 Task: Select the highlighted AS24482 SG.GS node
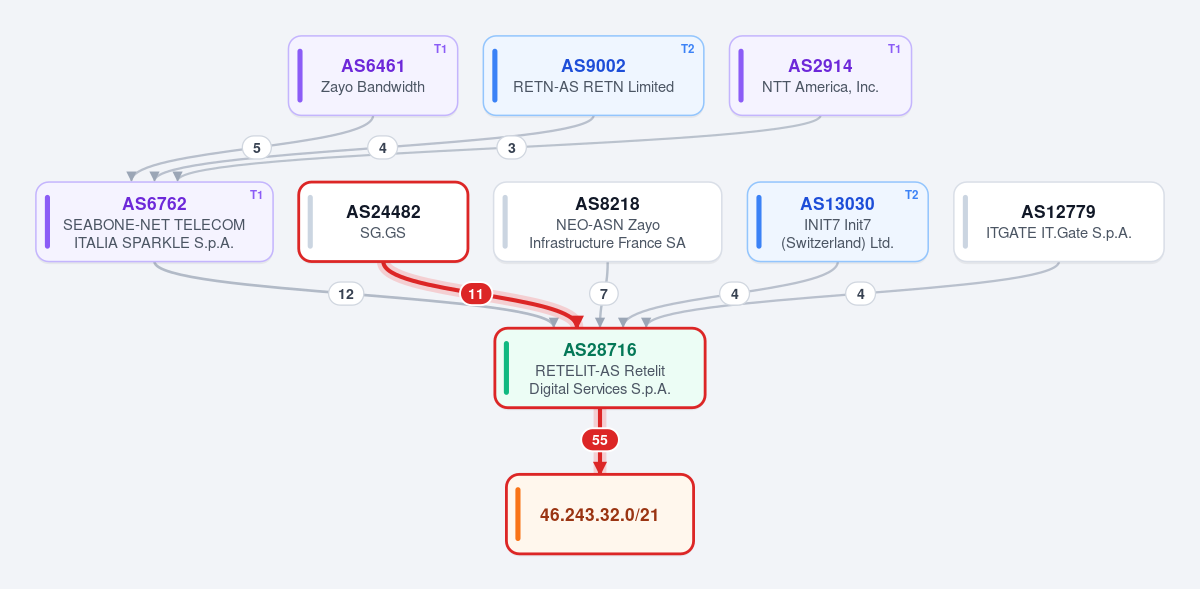pyautogui.click(x=383, y=222)
